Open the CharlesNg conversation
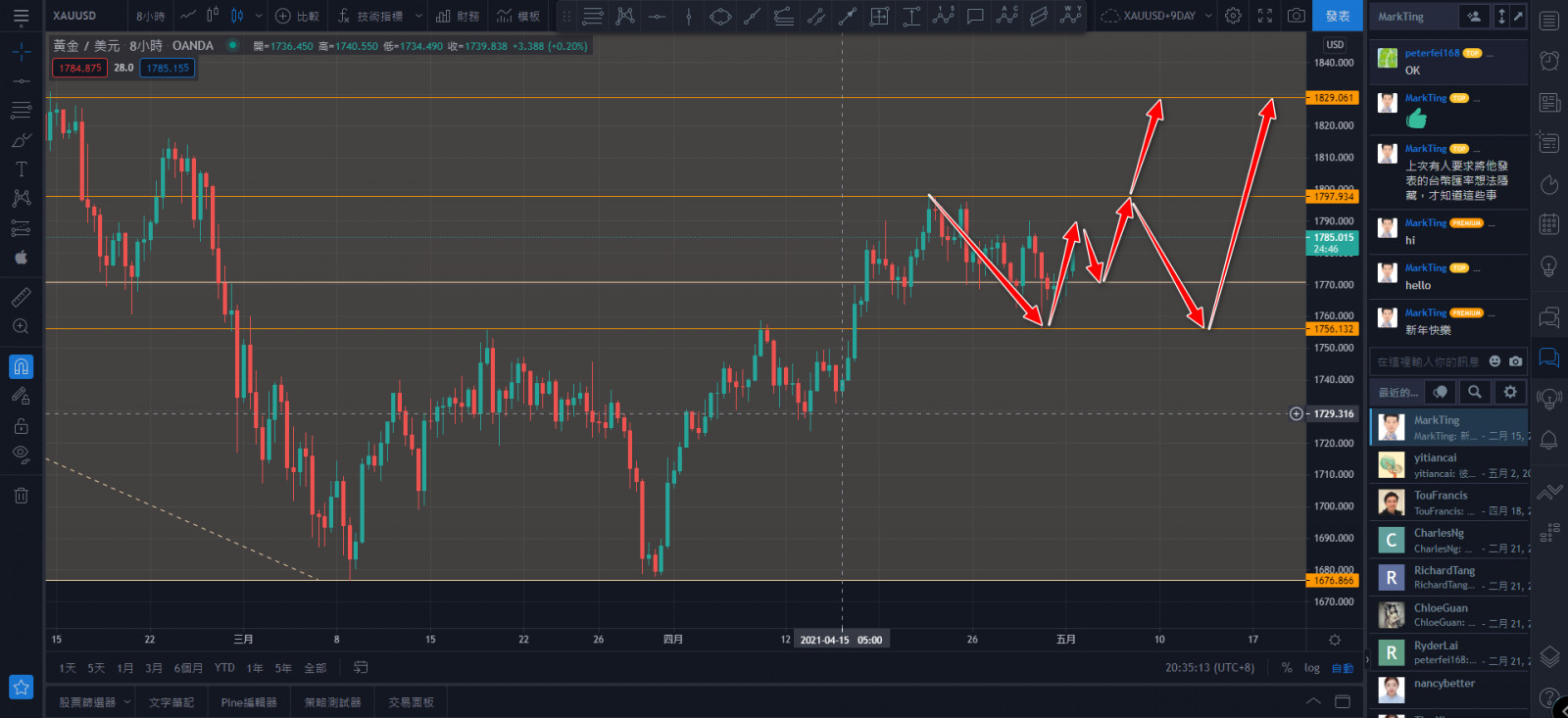The width and height of the screenshot is (1568, 718). point(1449,540)
